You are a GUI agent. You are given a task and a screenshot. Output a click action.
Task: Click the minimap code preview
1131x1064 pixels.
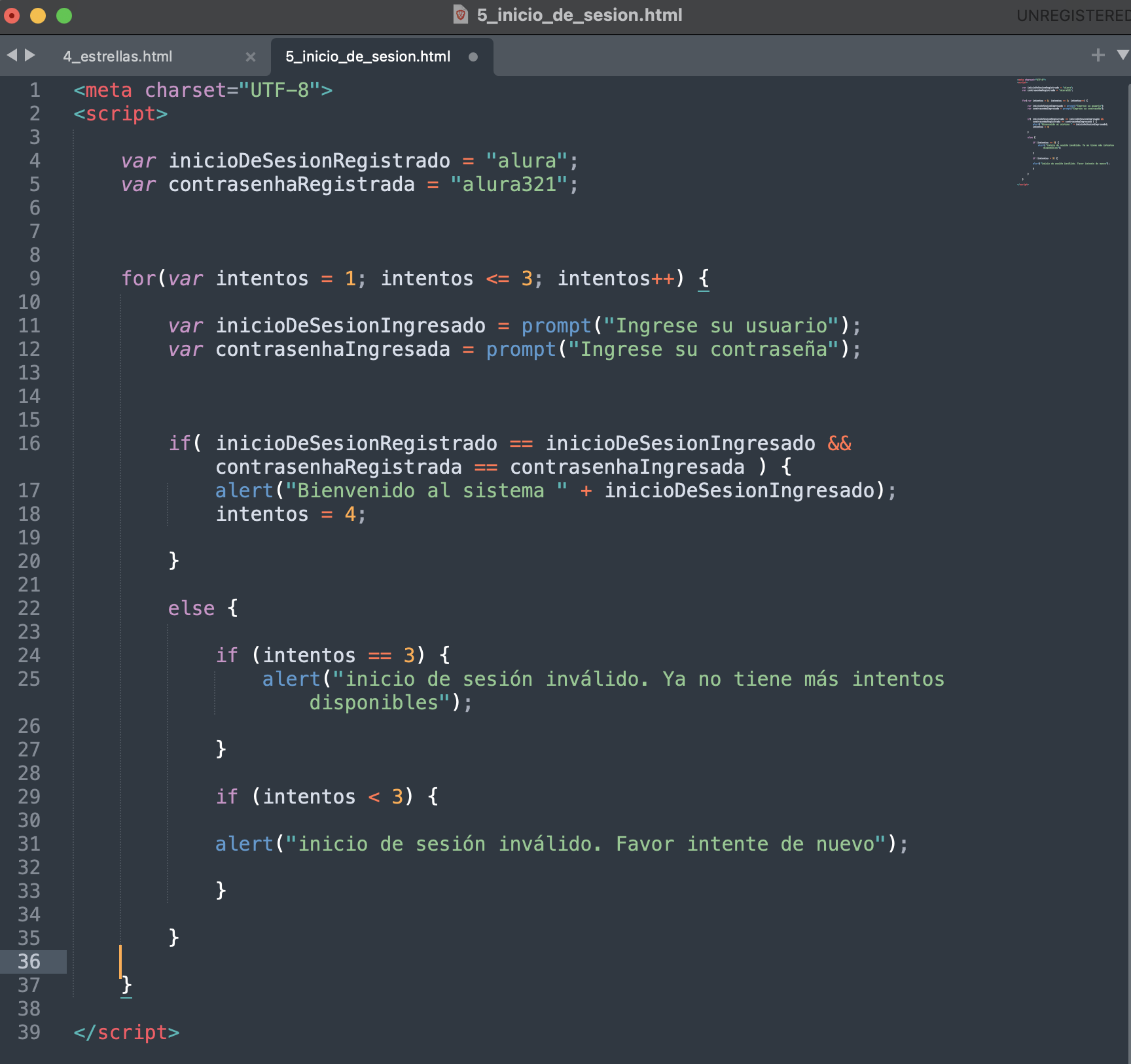1066,132
